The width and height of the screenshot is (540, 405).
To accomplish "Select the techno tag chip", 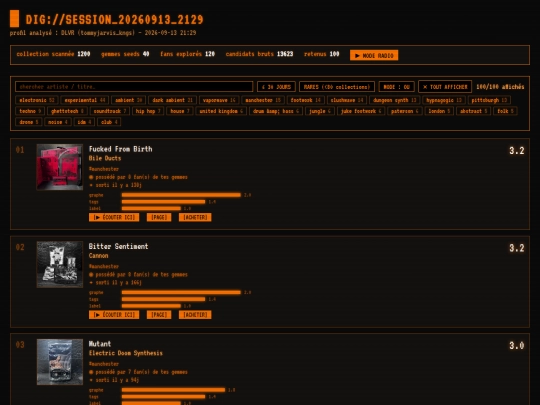I will tap(30, 111).
